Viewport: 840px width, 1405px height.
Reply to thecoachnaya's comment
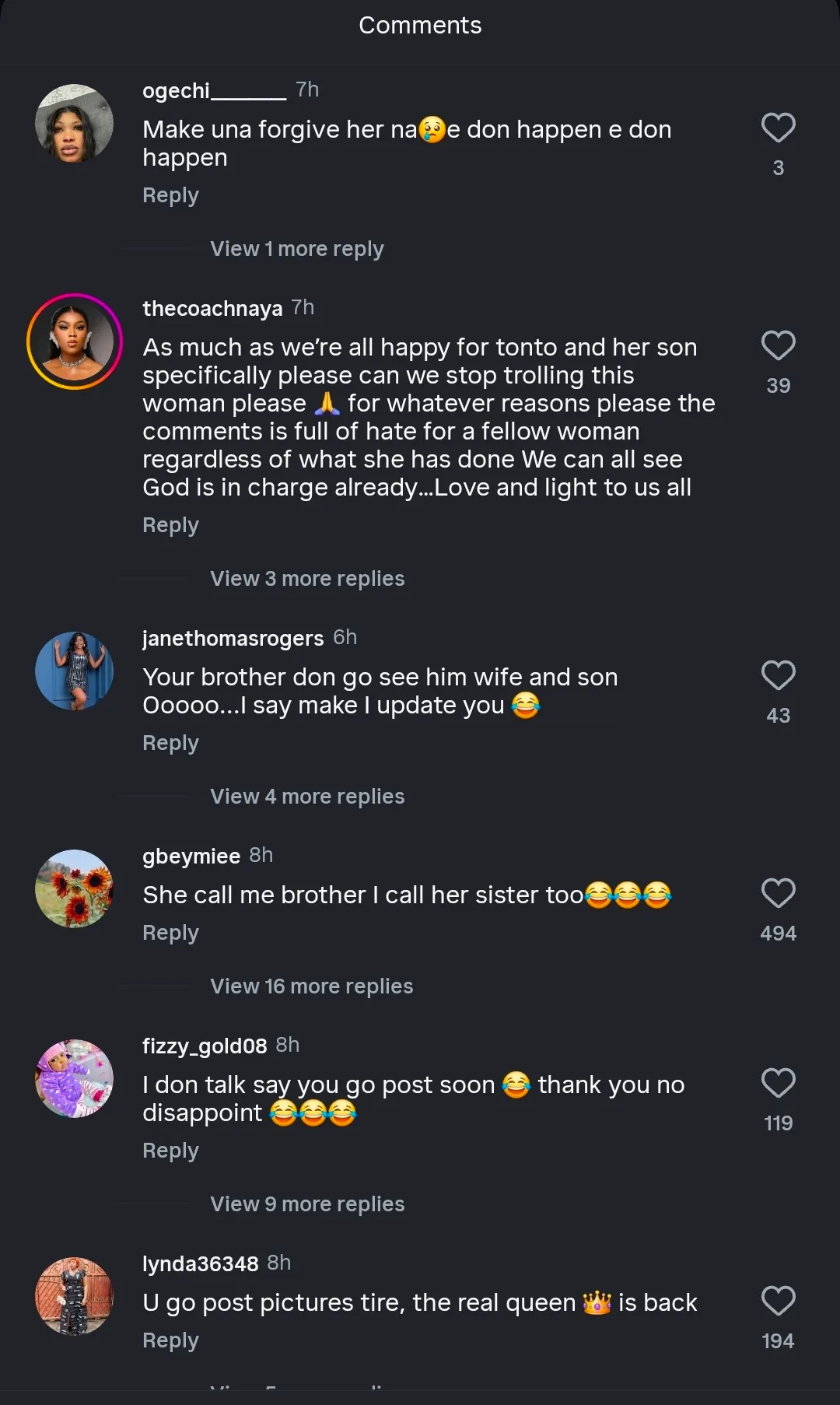click(x=170, y=525)
